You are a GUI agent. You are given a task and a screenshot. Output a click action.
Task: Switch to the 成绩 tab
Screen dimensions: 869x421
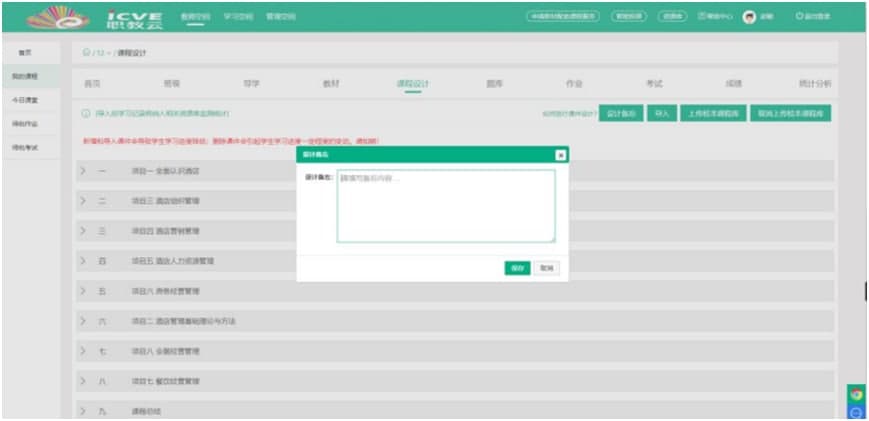(734, 84)
